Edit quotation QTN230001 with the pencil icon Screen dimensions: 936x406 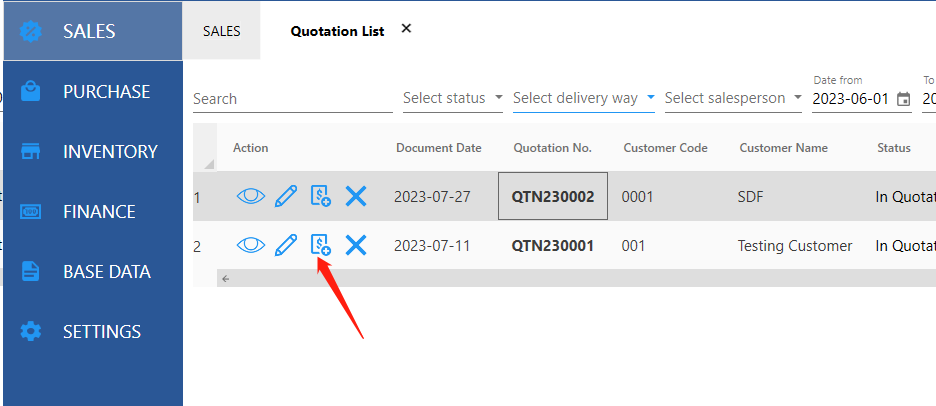286,245
